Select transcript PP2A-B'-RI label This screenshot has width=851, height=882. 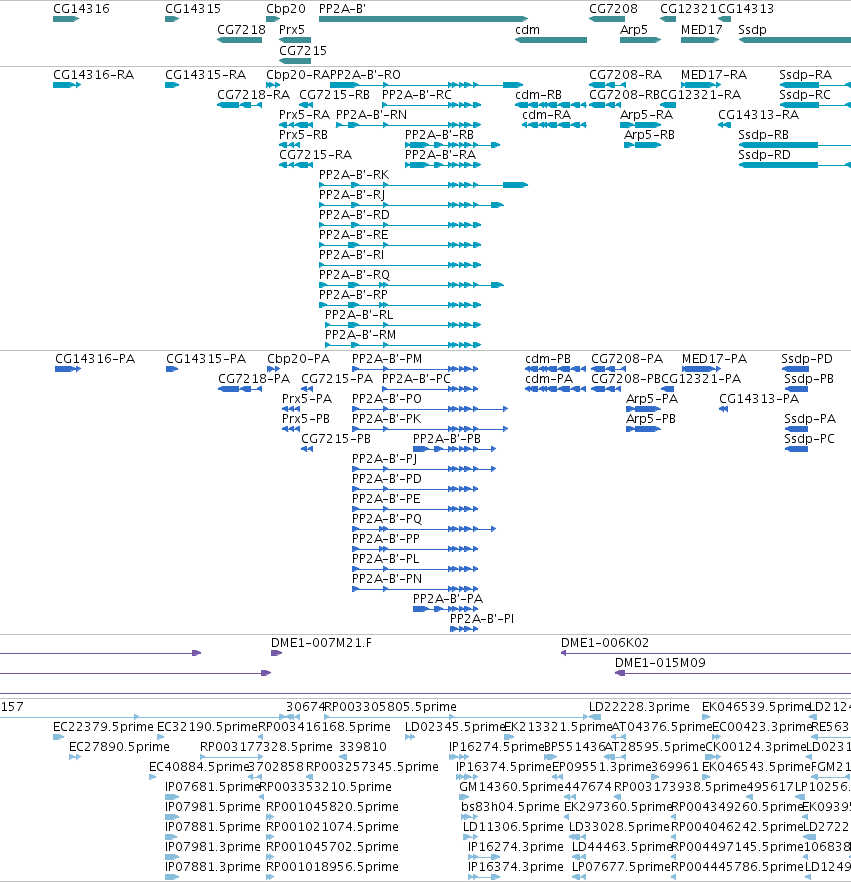[x=352, y=255]
